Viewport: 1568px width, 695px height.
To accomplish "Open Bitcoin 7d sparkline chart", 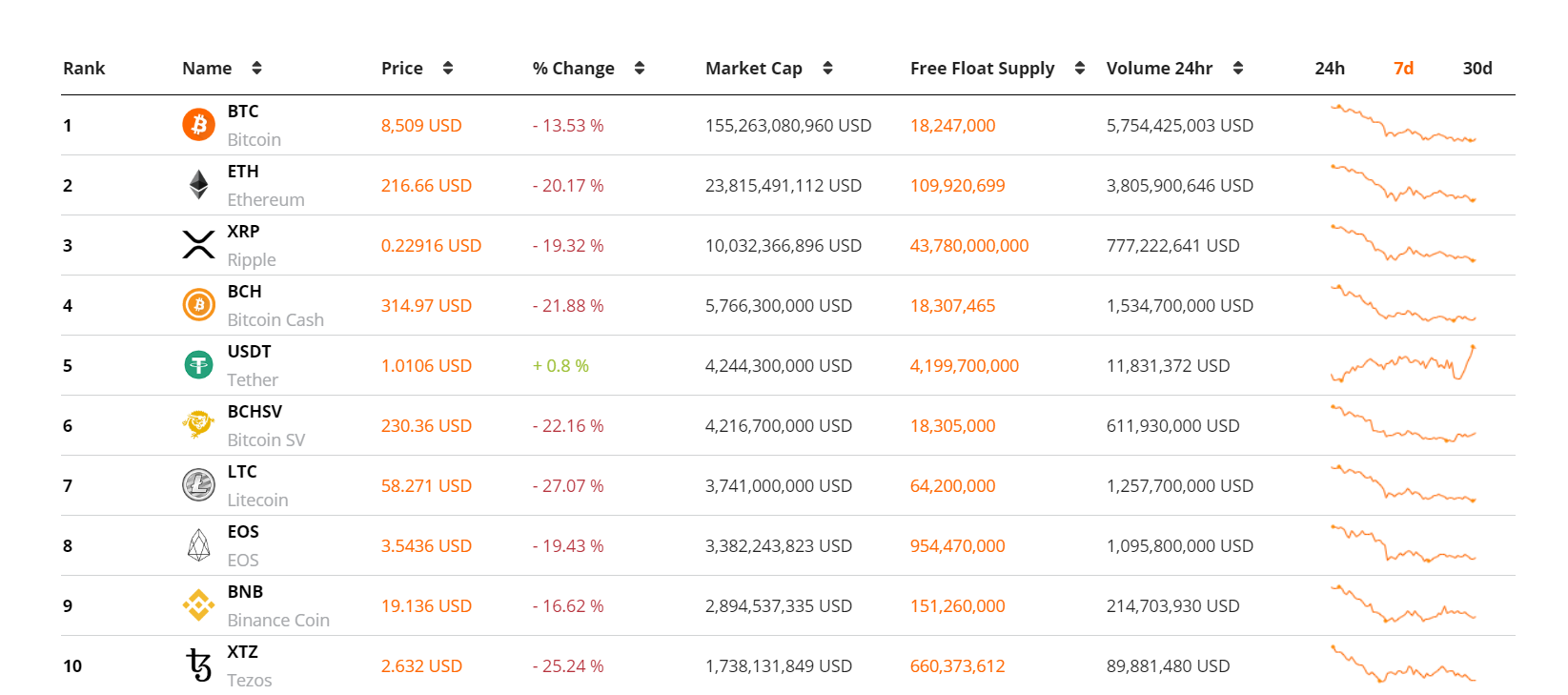I will (1403, 123).
